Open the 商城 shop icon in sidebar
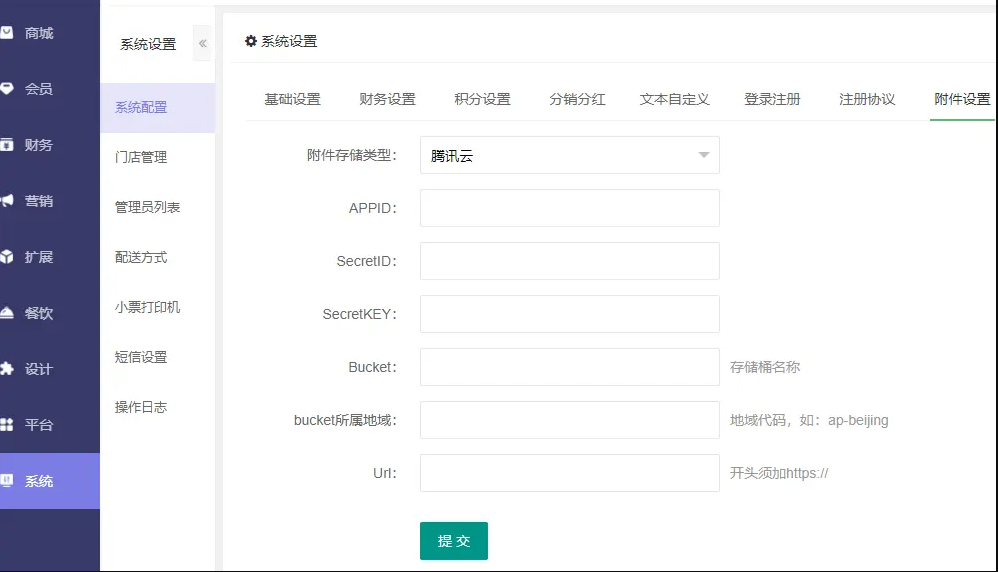Image resolution: width=998 pixels, height=572 pixels. click(x=6, y=32)
